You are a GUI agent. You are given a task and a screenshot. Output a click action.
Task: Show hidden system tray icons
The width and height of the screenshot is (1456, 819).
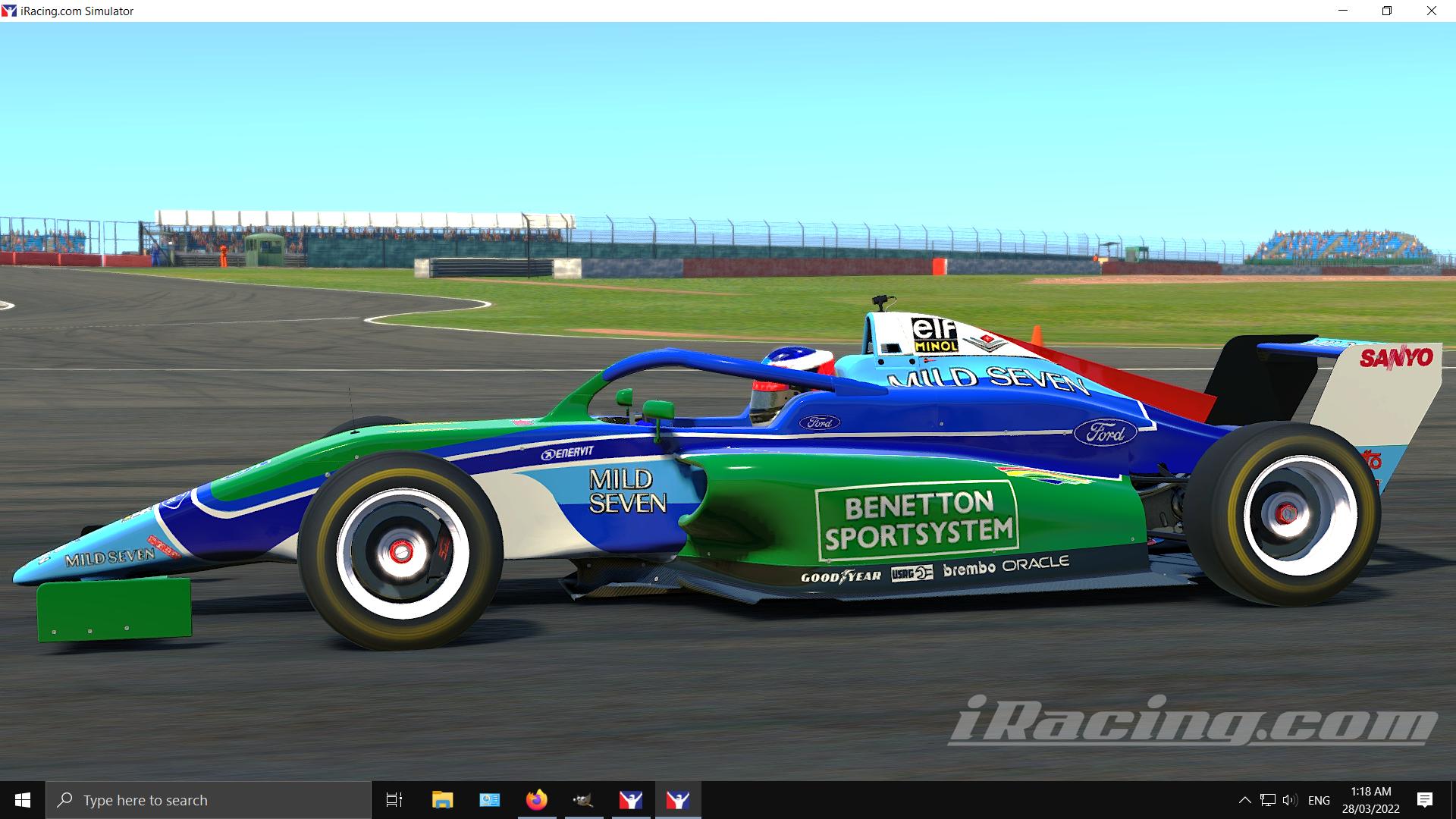click(1245, 800)
